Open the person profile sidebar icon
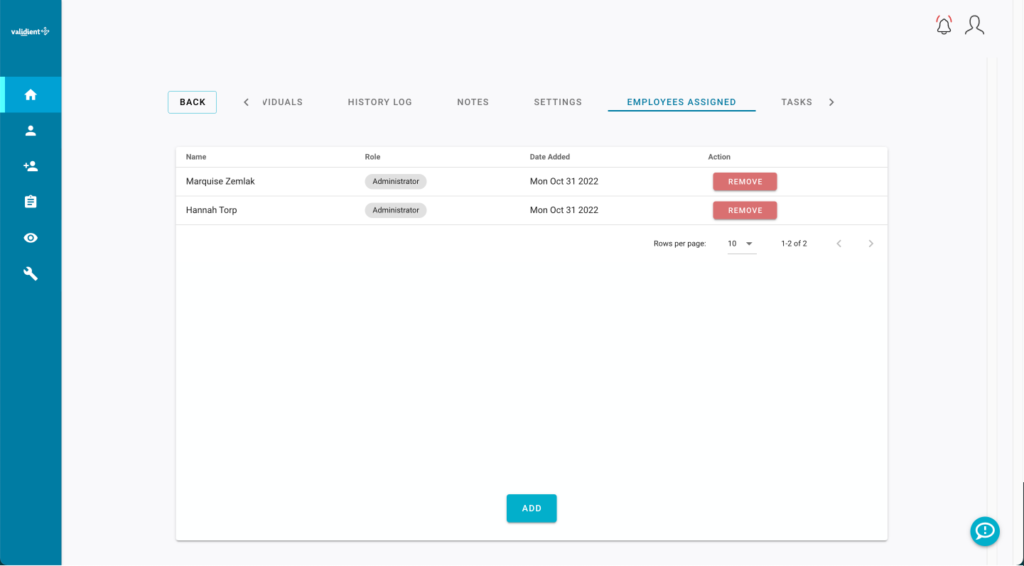This screenshot has height=566, width=1024. click(x=31, y=131)
